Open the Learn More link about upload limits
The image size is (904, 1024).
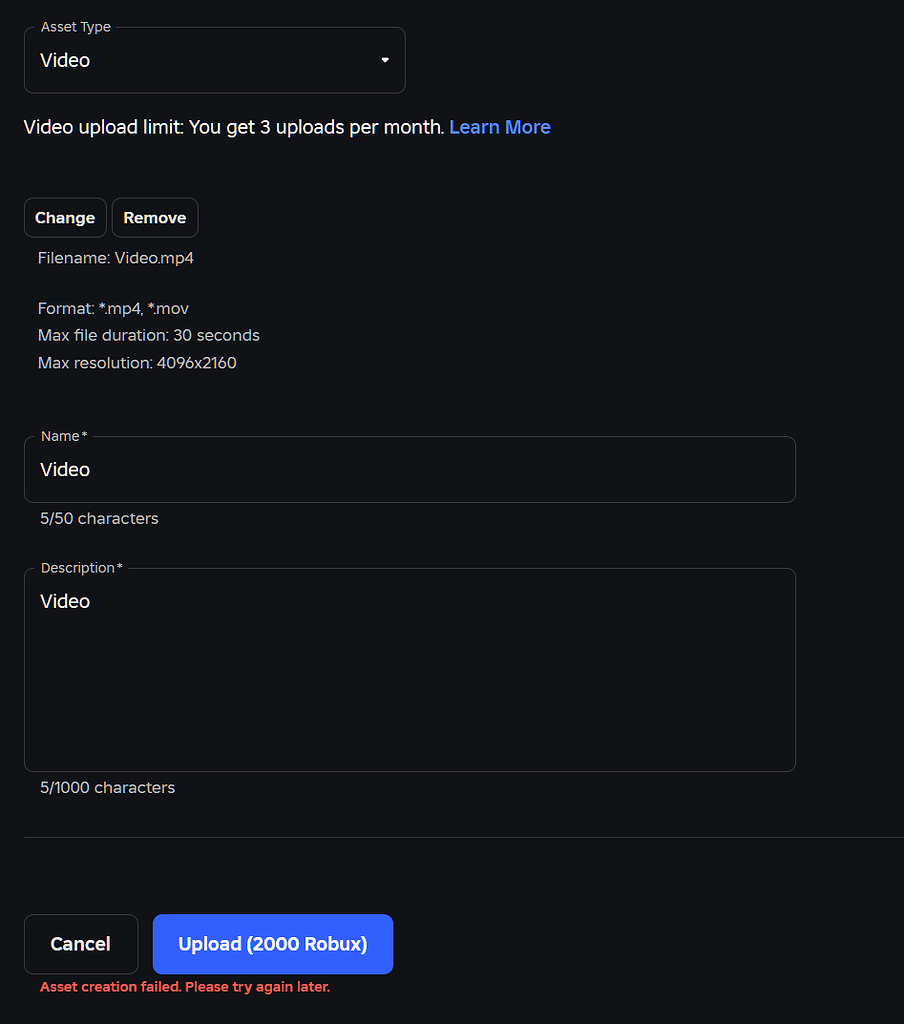pyautogui.click(x=500, y=127)
